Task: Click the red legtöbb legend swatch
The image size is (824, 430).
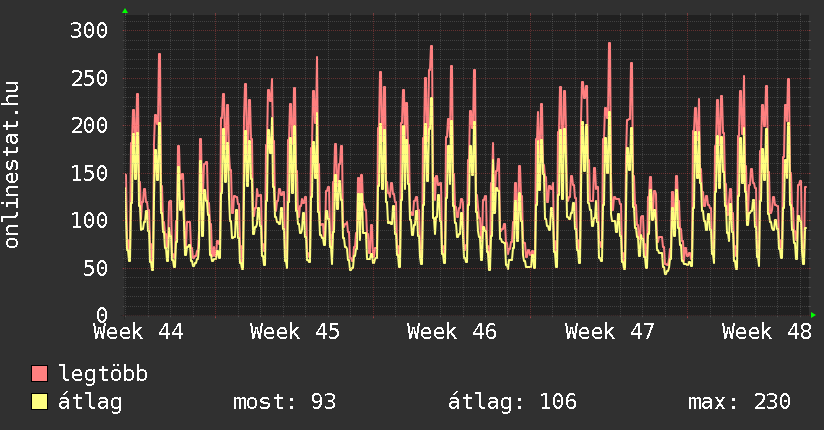Action: pos(40,374)
